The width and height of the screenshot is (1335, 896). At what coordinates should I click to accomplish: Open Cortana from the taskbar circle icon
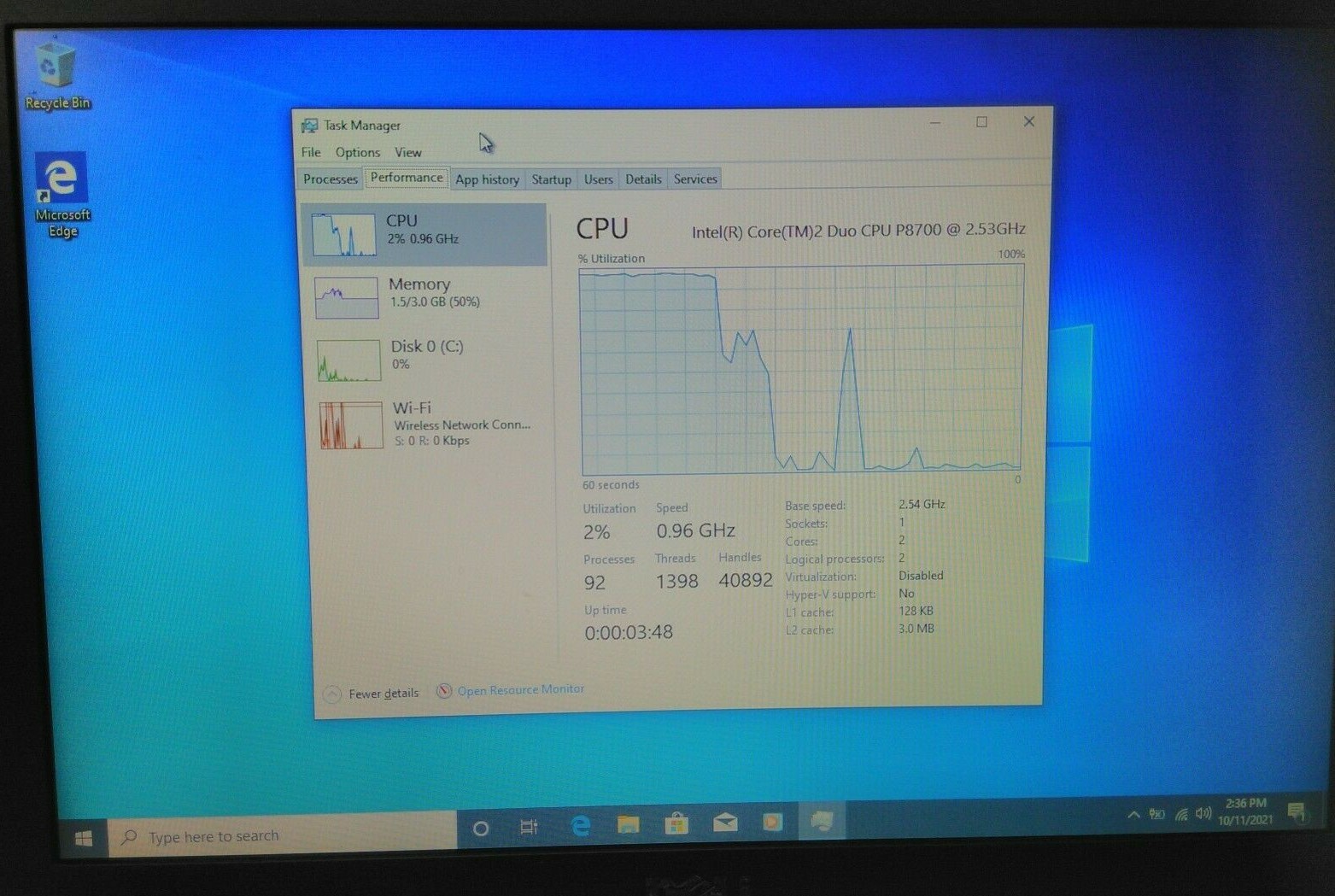pyautogui.click(x=481, y=828)
